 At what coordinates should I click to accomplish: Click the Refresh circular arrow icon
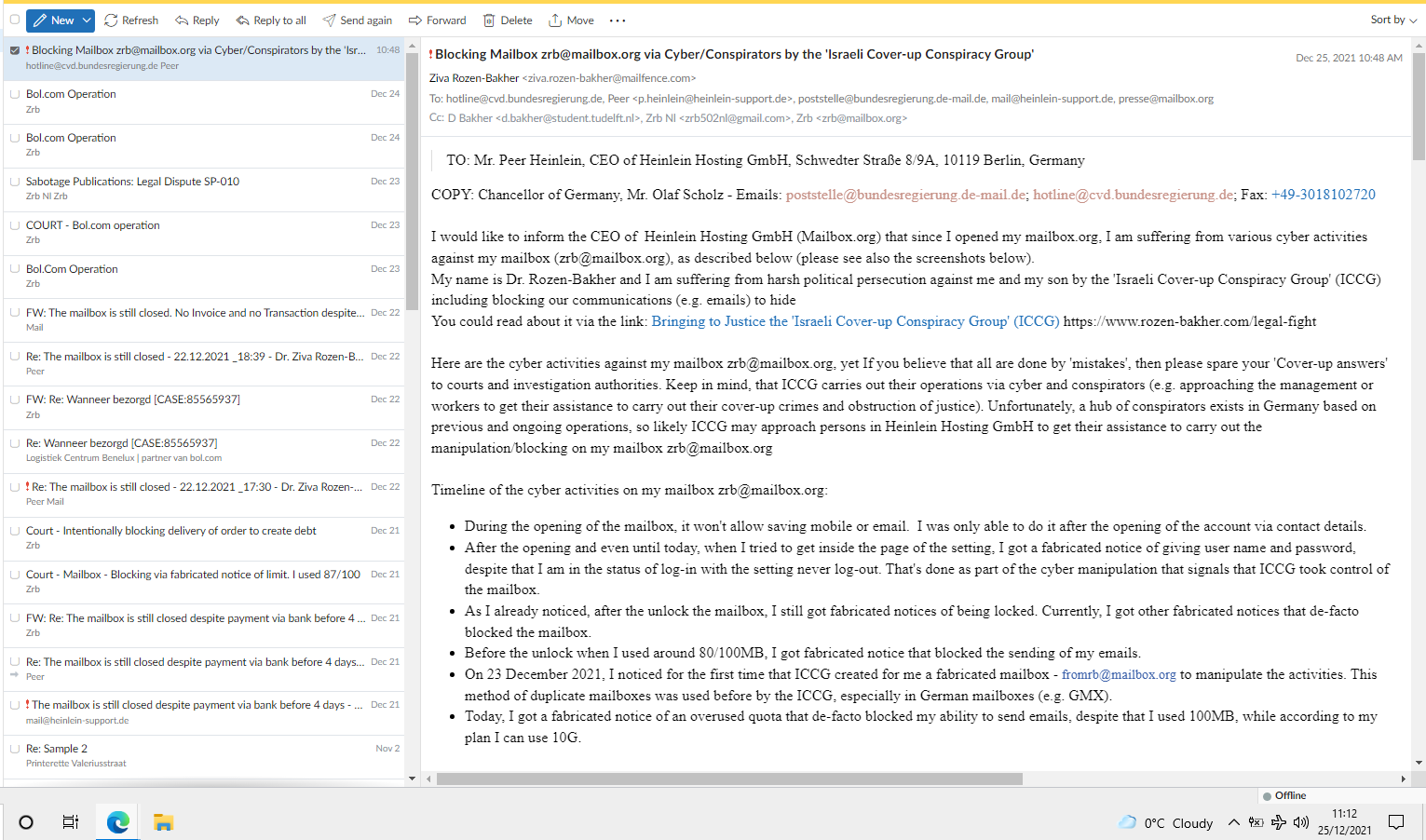click(111, 20)
